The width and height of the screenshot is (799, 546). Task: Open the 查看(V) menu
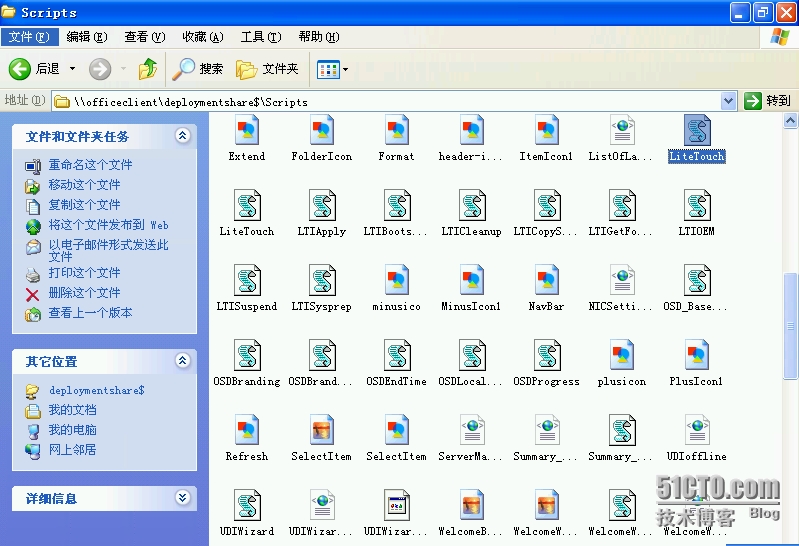tap(145, 37)
